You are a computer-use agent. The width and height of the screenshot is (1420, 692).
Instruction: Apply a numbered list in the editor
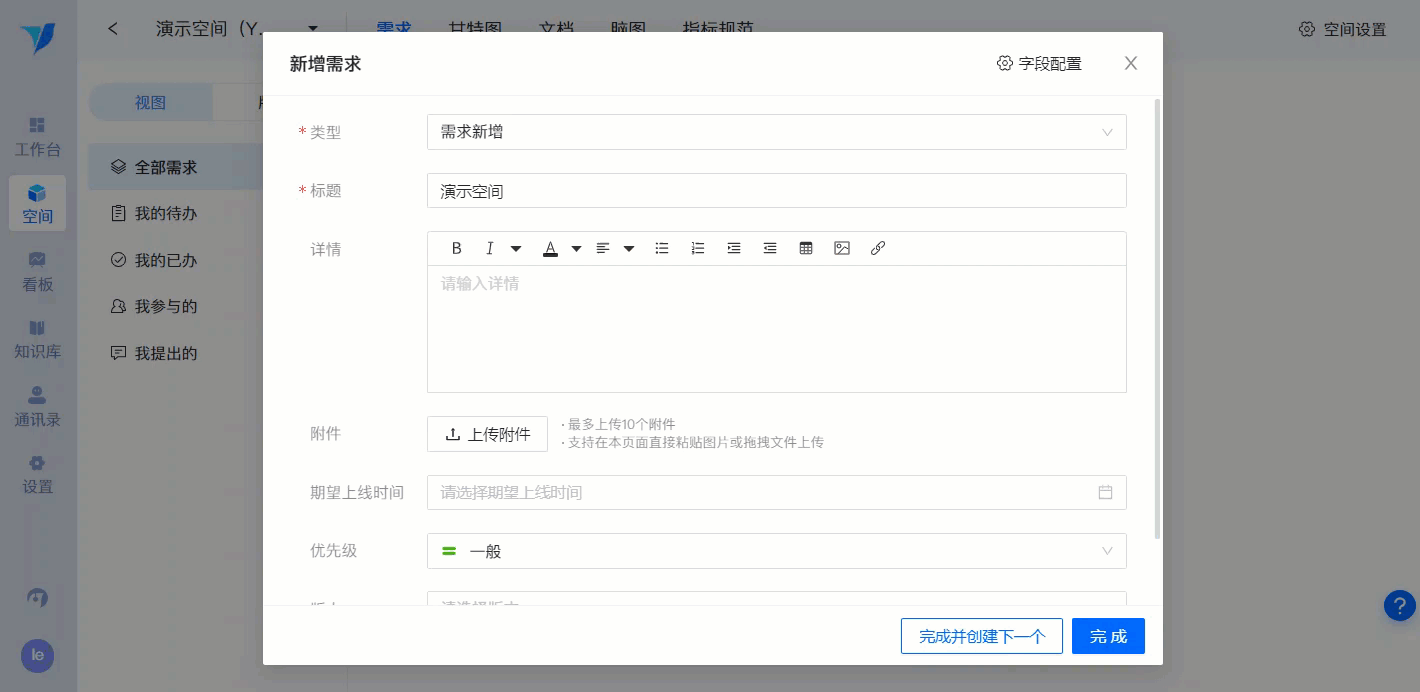coord(698,248)
